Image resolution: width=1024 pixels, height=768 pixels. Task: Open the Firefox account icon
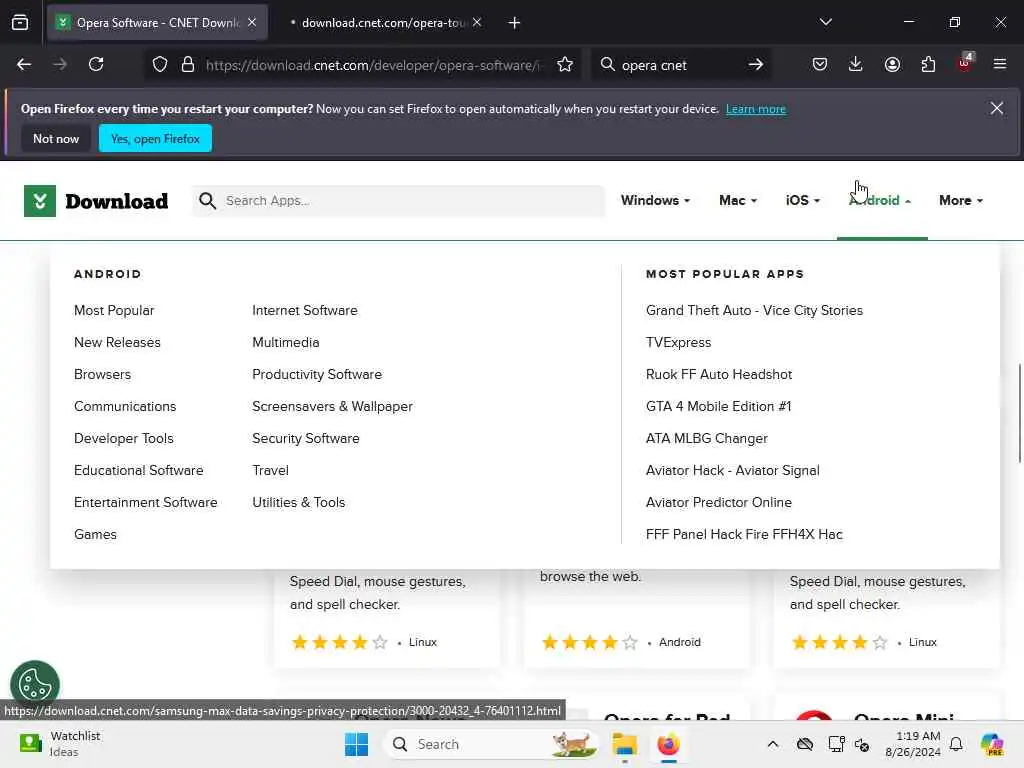(x=892, y=65)
